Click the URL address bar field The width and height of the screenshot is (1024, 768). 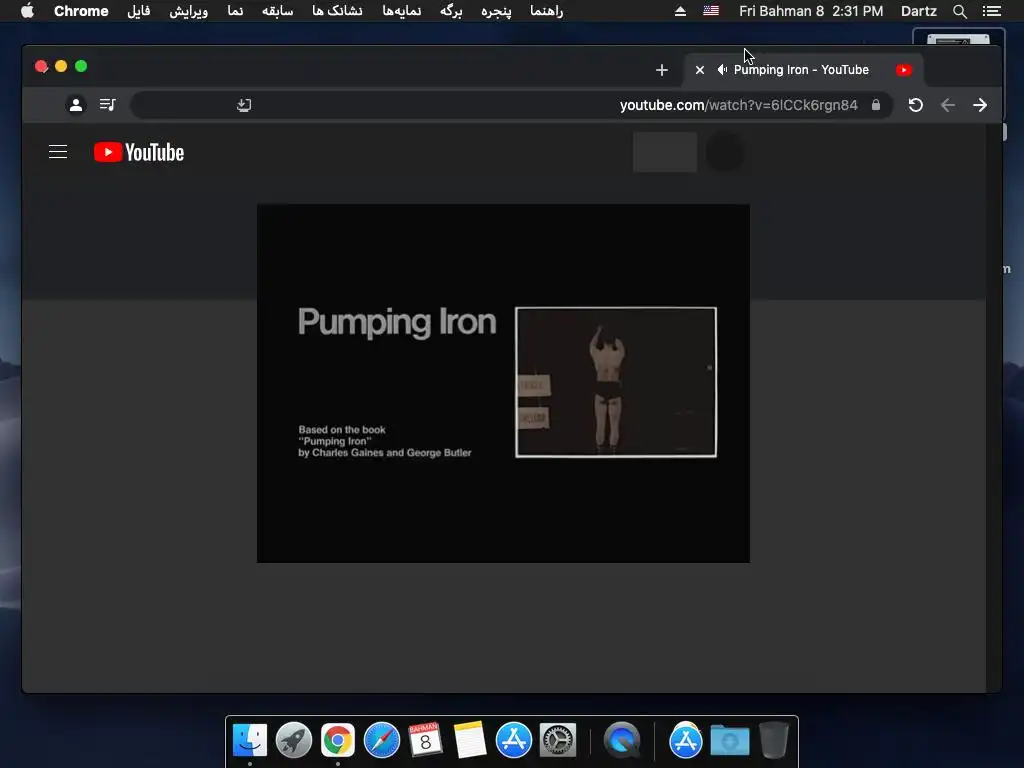(511, 105)
